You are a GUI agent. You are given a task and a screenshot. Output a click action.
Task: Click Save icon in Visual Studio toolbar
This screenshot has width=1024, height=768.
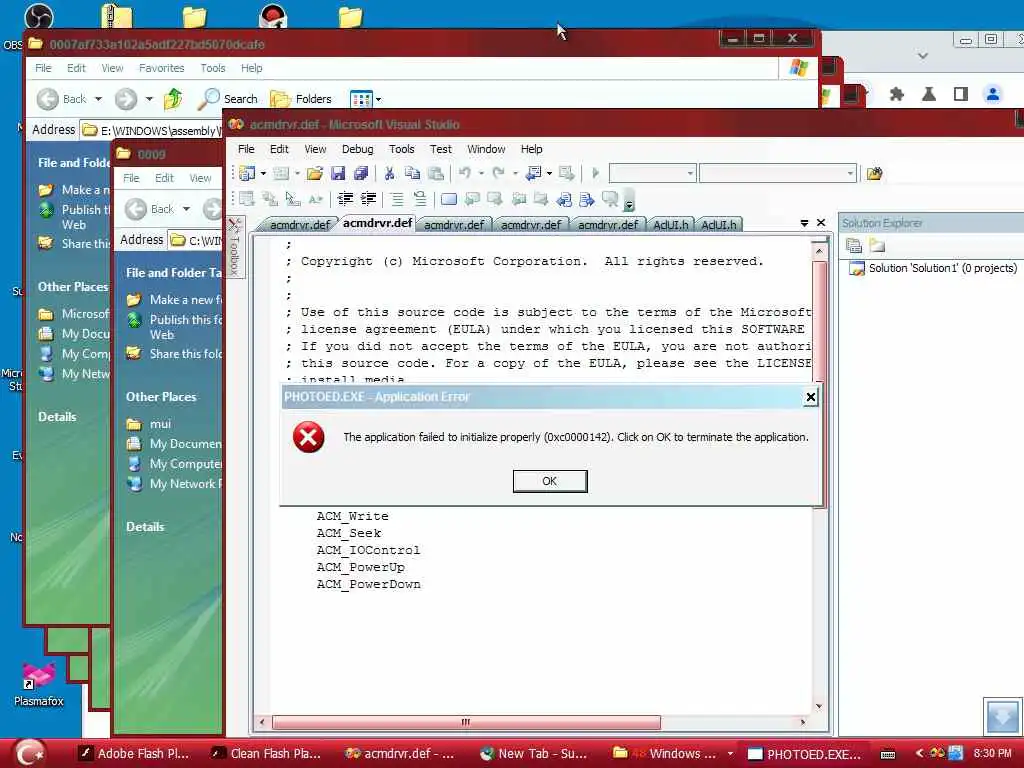[x=338, y=173]
